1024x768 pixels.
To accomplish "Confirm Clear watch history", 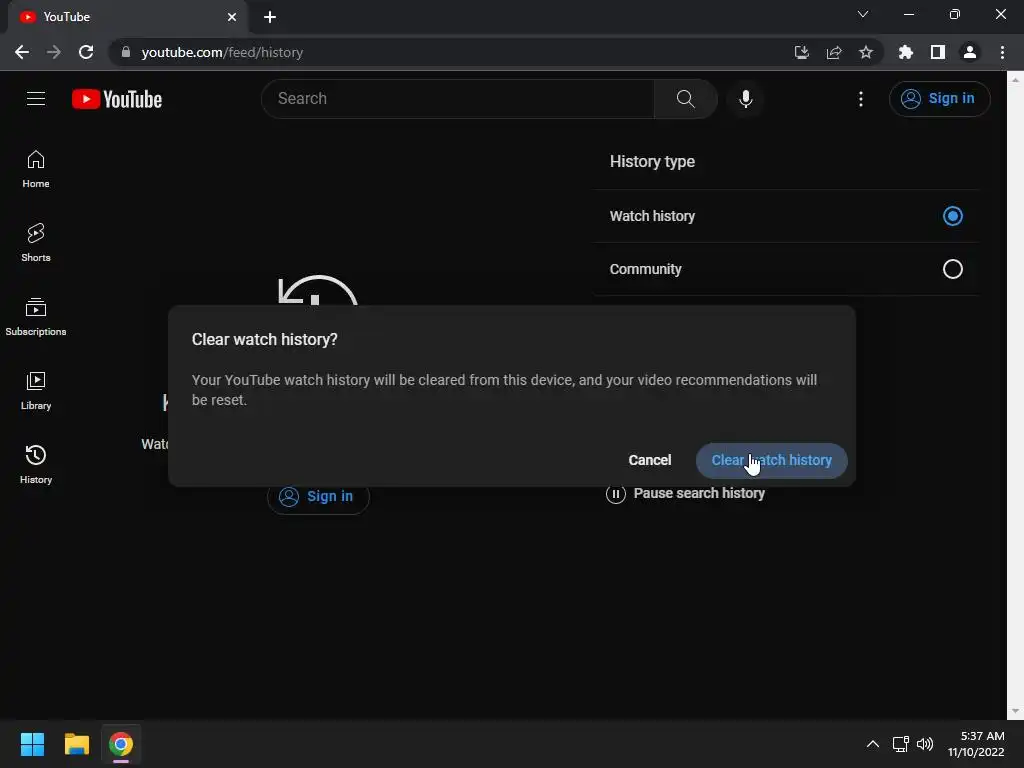I will coord(771,460).
